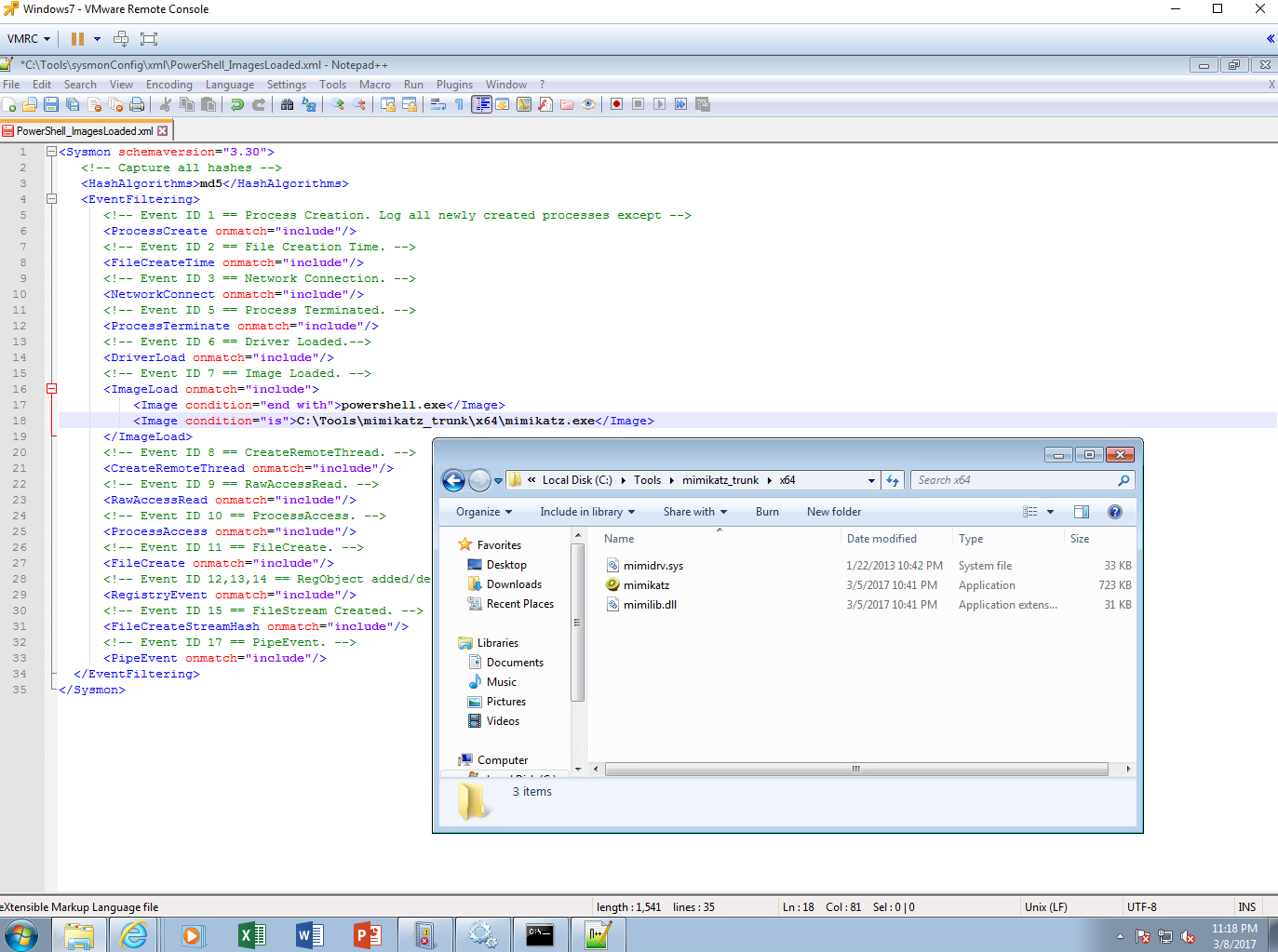Click the Burn button in Explorer
This screenshot has height=952, width=1278.
[767, 512]
